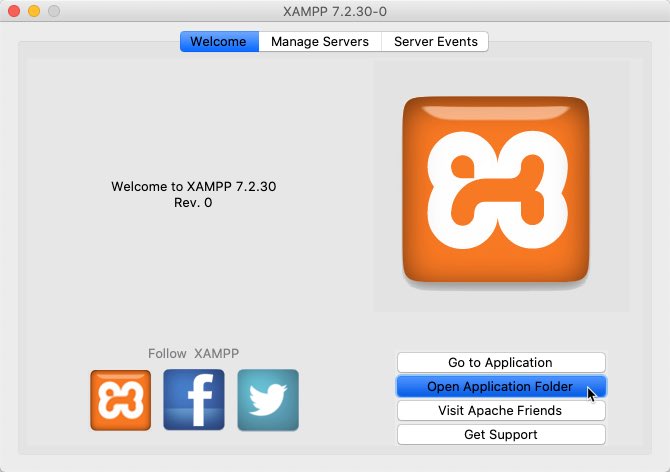This screenshot has height=472, width=670.
Task: Click the 'Follow XAMPP' label
Action: (x=194, y=354)
